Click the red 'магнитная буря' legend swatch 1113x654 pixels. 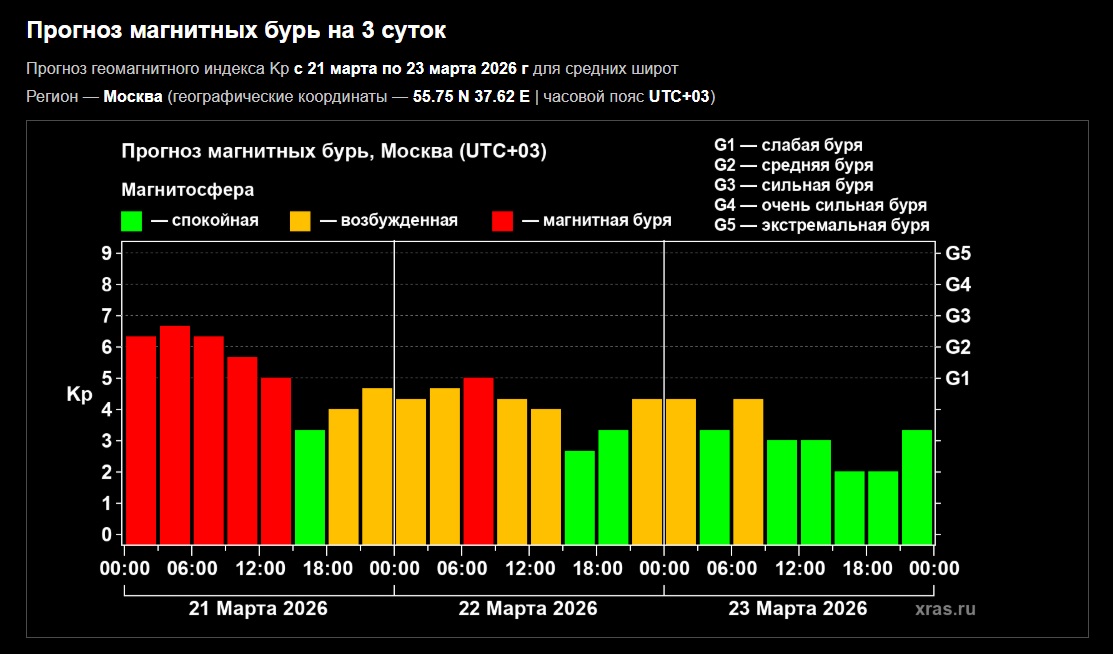point(504,221)
